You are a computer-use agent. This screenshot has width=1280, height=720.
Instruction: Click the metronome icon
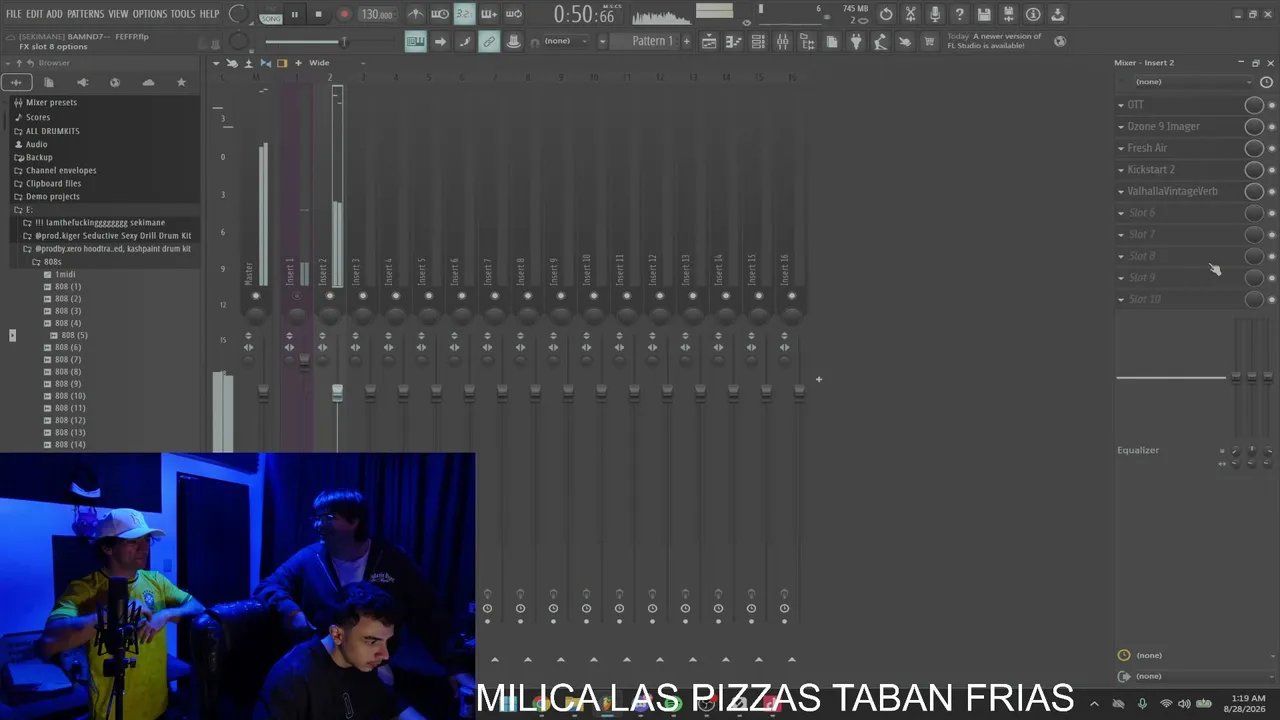click(416, 14)
